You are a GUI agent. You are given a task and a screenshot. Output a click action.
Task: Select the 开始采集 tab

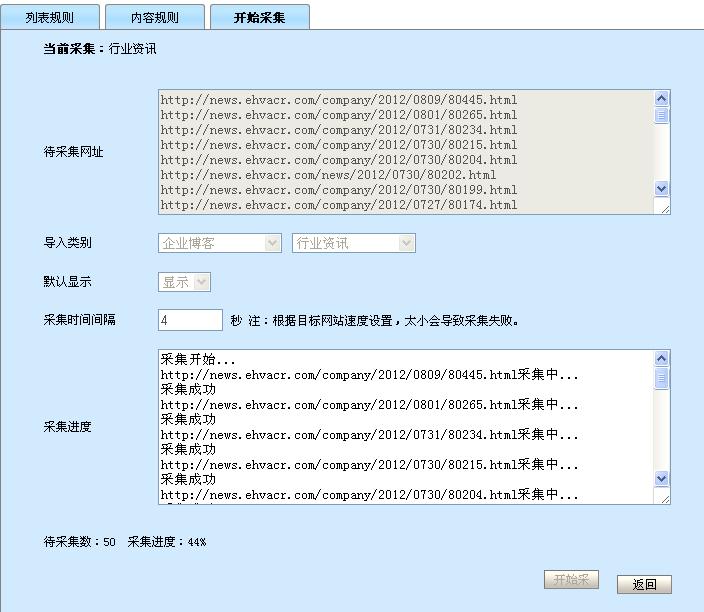pyautogui.click(x=259, y=17)
